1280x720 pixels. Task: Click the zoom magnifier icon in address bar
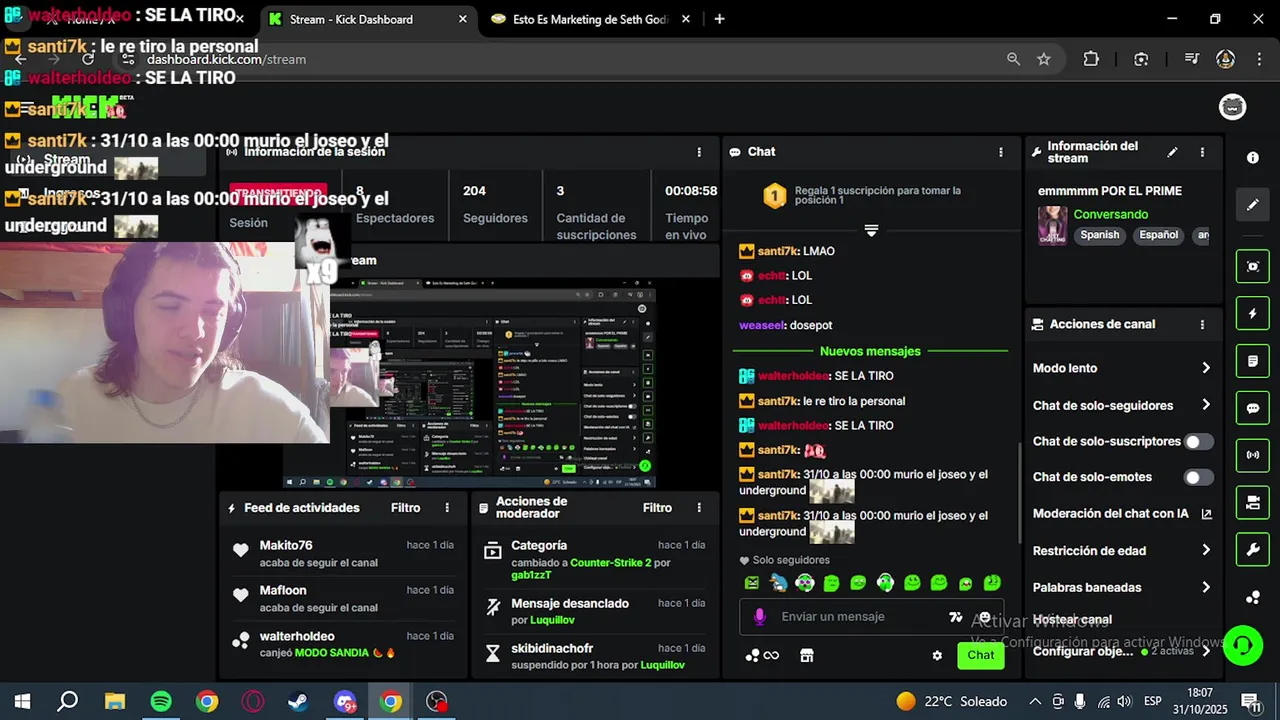point(1013,59)
